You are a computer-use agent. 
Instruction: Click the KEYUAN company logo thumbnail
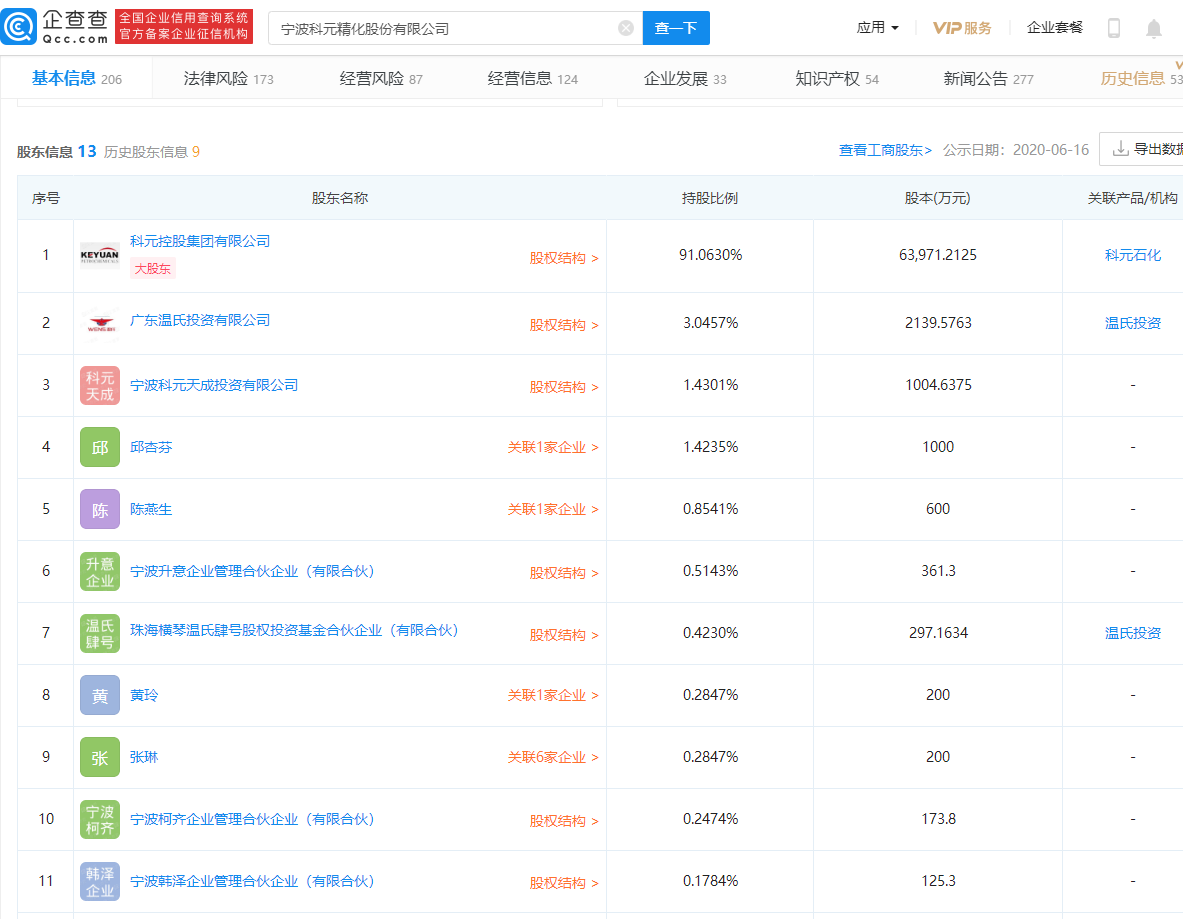(x=100, y=255)
